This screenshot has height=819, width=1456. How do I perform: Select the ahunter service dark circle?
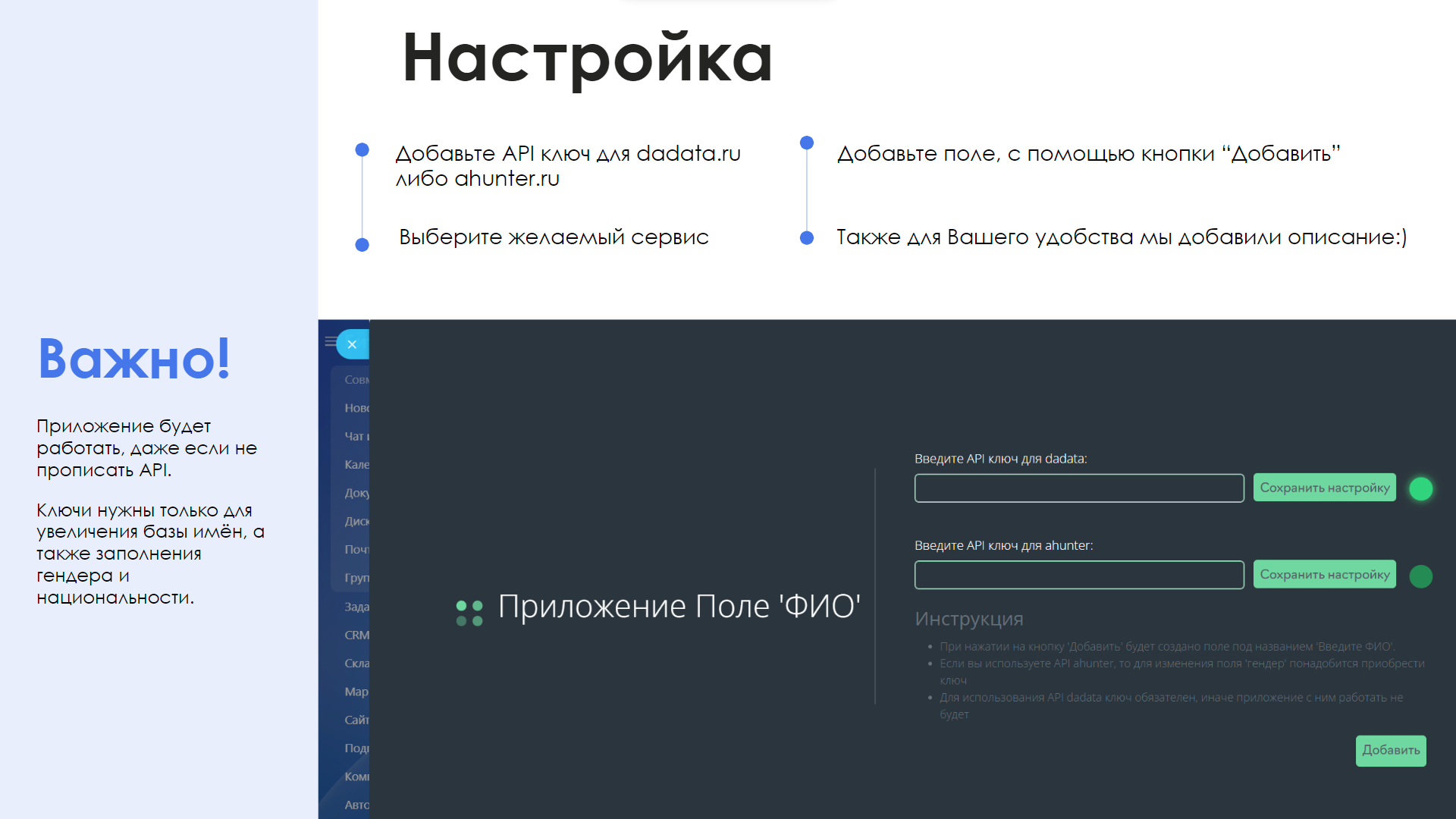coord(1420,576)
